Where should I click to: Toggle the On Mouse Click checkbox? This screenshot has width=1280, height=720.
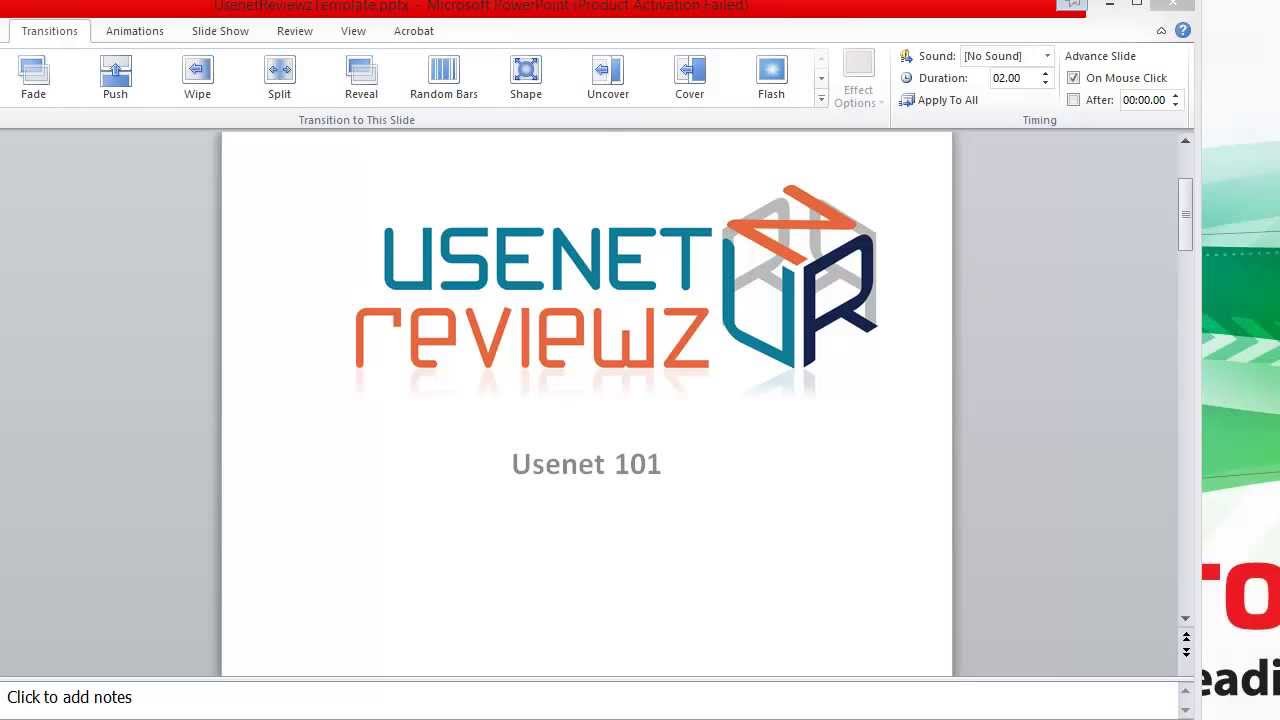(1074, 78)
